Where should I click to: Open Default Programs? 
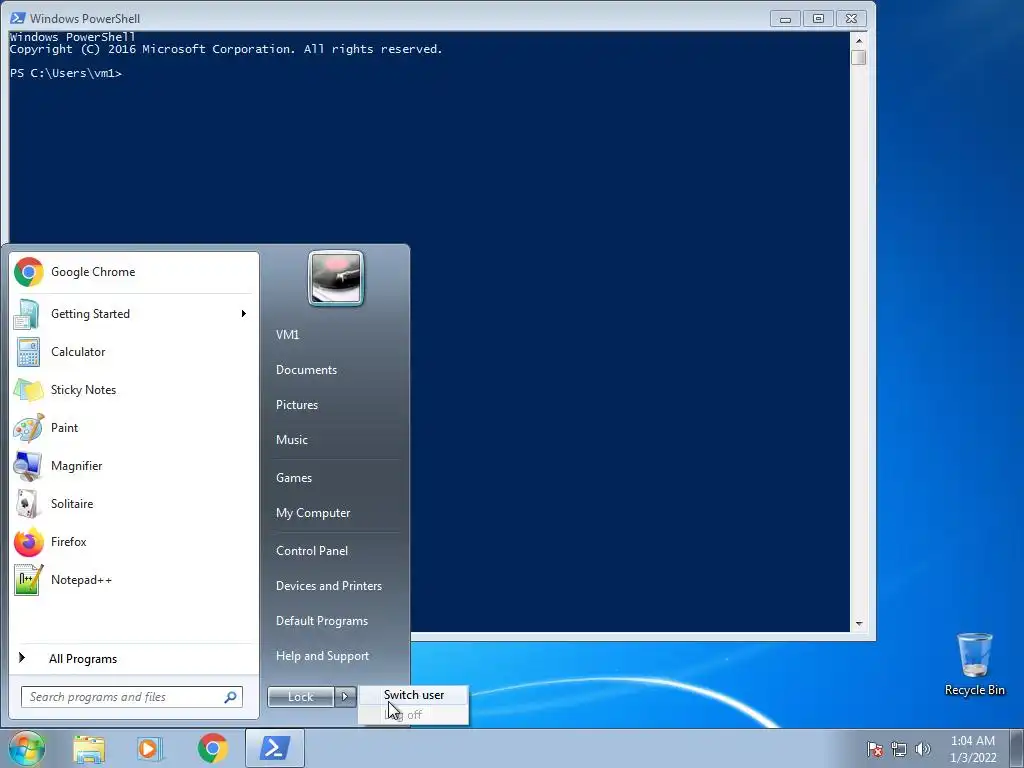point(322,621)
